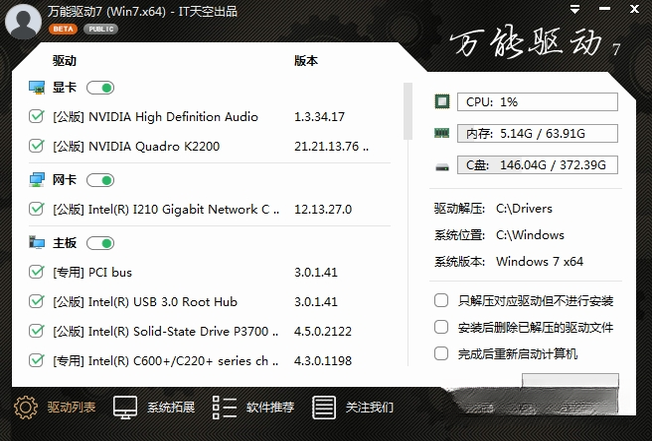The height and width of the screenshot is (441, 652).
Task: Uncheck Intel I210 Gigabit Network driver
Action: click(37, 209)
